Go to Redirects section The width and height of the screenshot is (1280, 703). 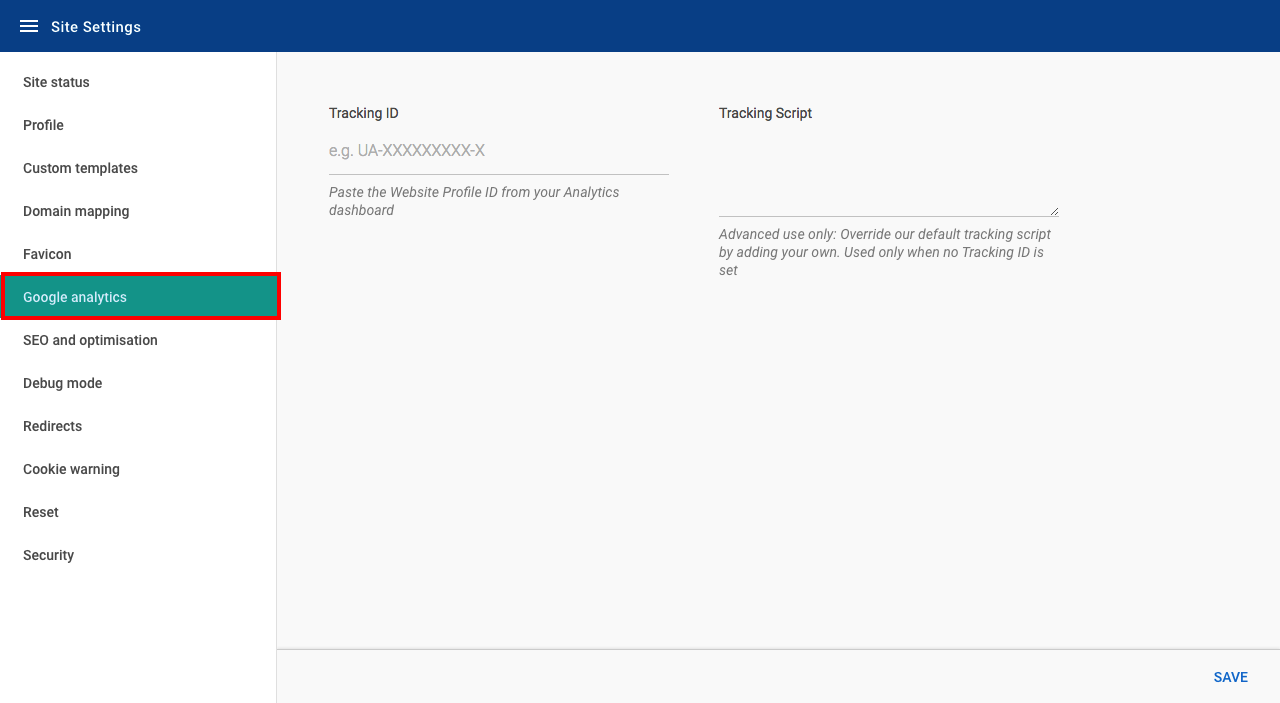[138, 426]
